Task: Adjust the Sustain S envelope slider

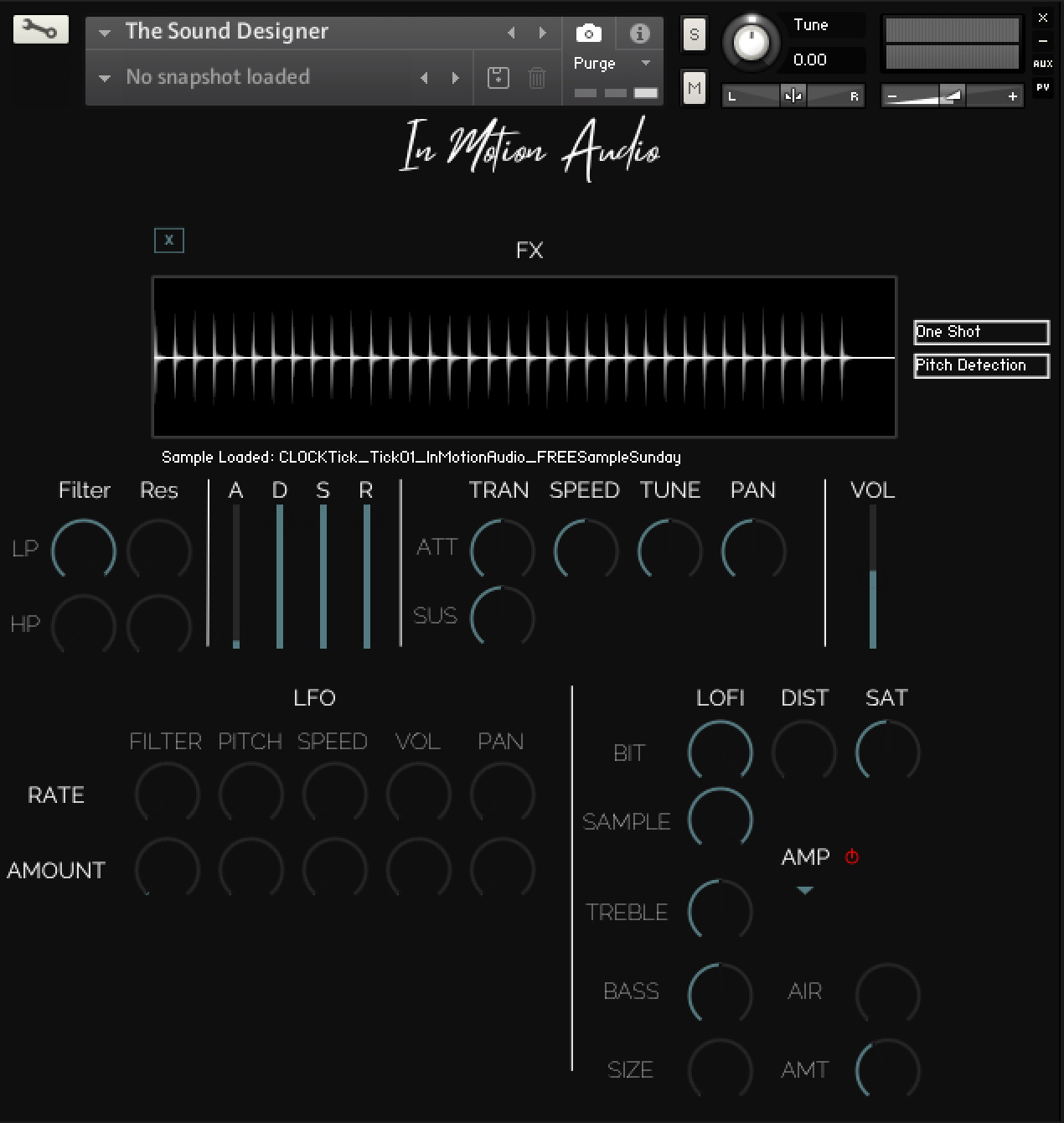Action: [323, 577]
